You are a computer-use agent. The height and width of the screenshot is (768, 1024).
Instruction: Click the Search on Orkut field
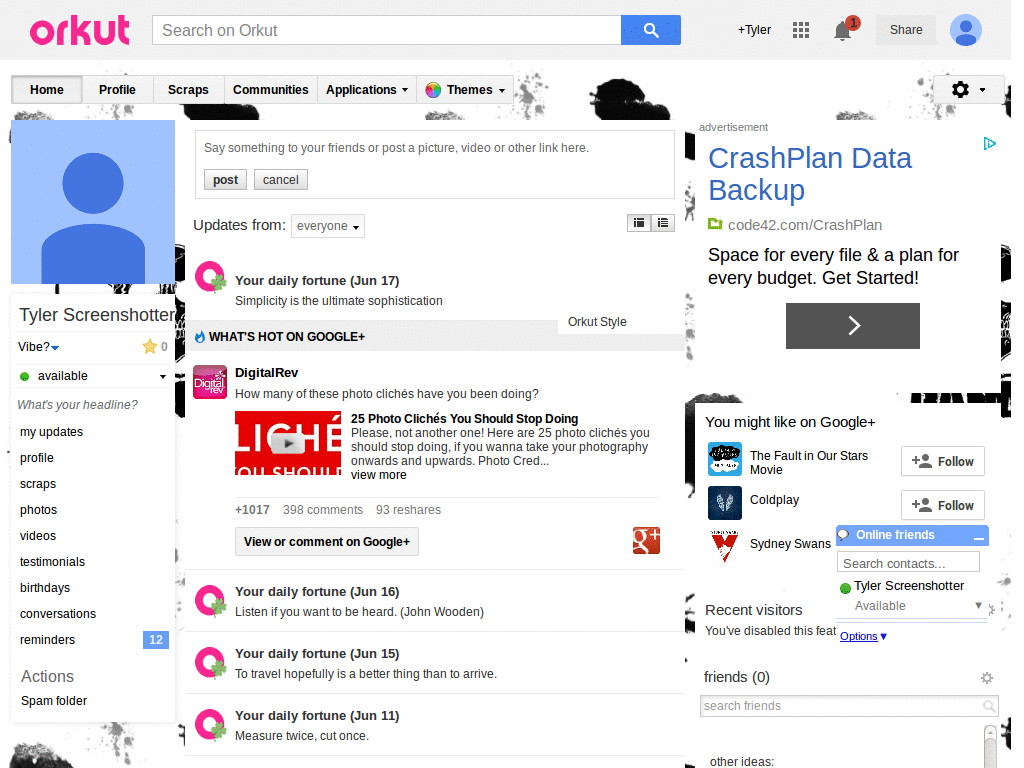pos(387,30)
